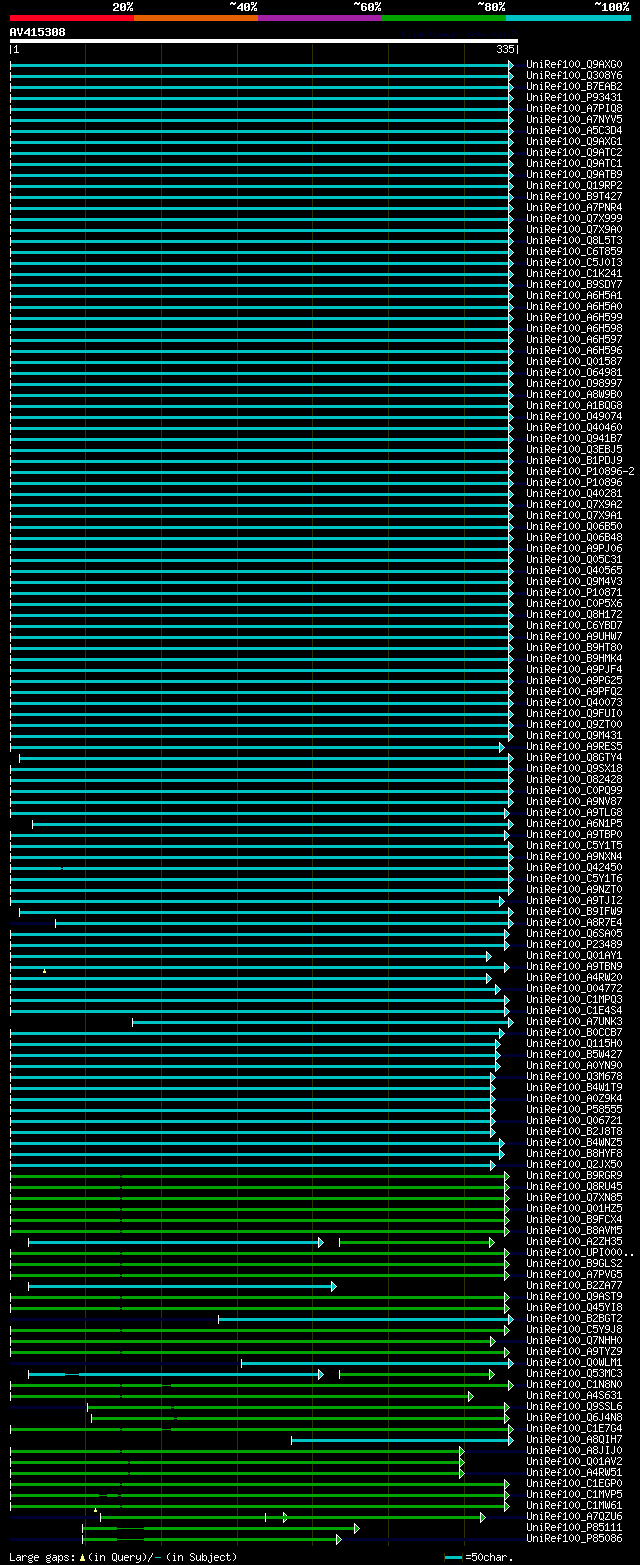Viewport: 640px width, 1565px height.
Task: Select hit label UniRef100_Q2JX50
Action: pos(574,1165)
